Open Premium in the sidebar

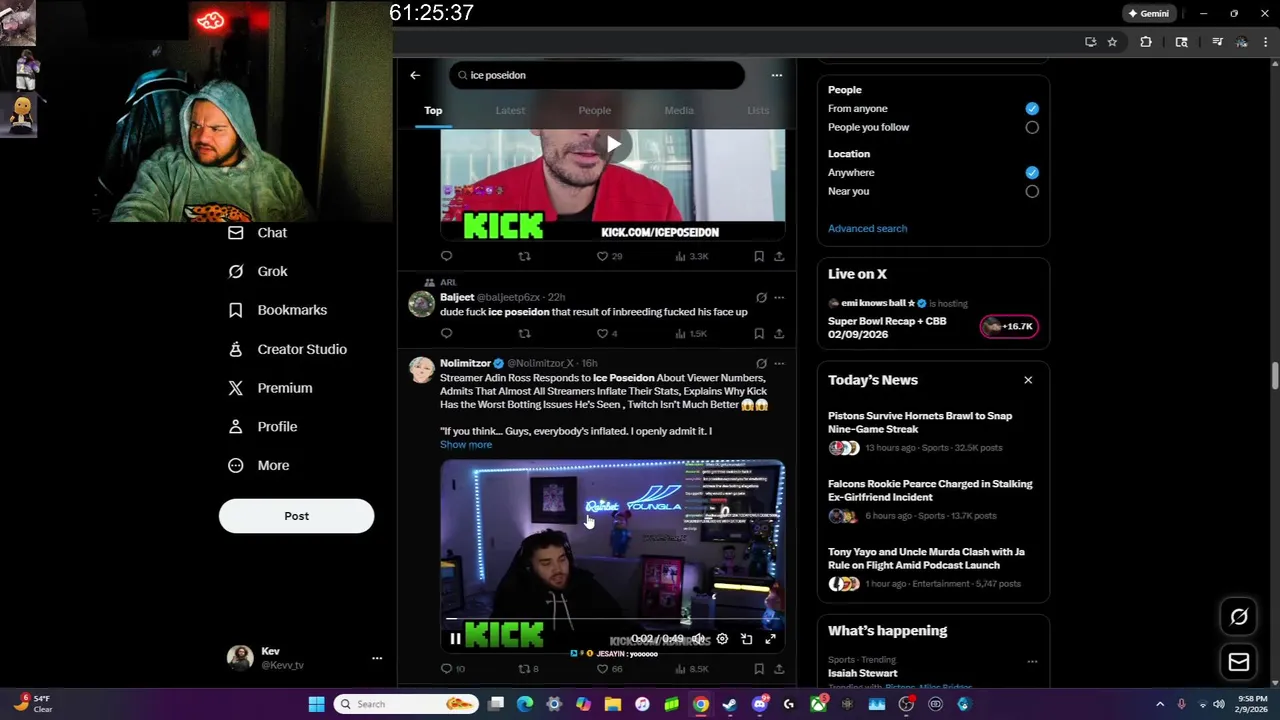pos(270,388)
